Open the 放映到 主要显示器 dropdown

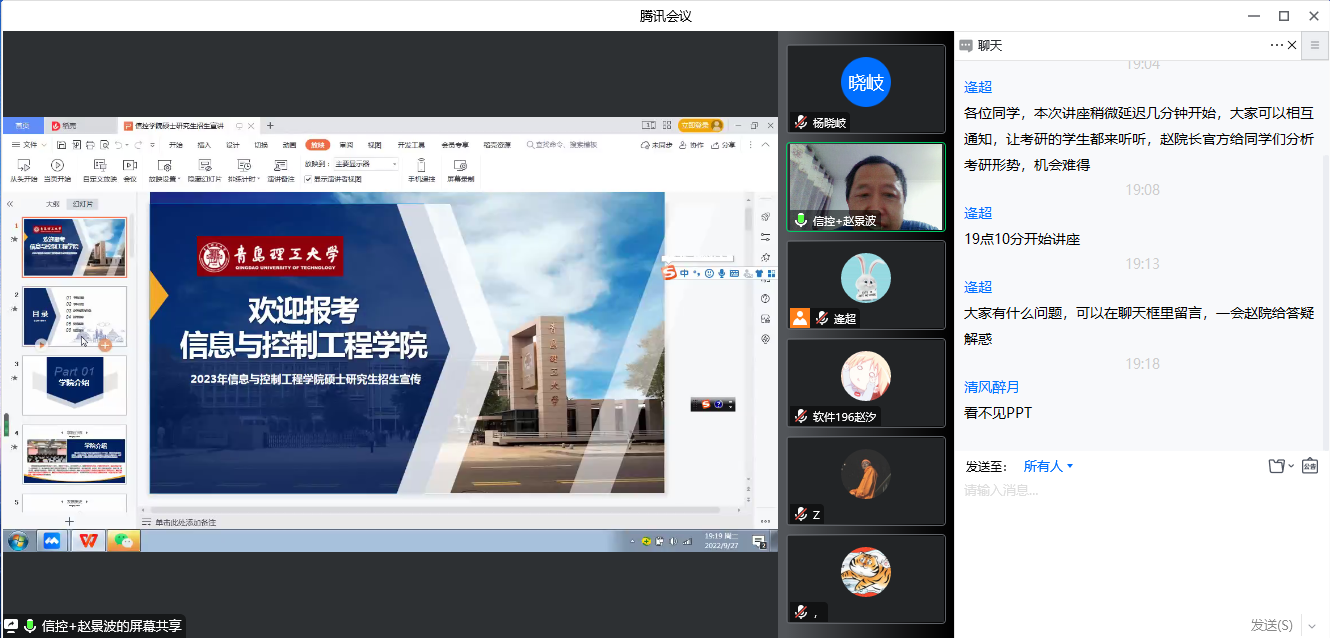tap(365, 163)
